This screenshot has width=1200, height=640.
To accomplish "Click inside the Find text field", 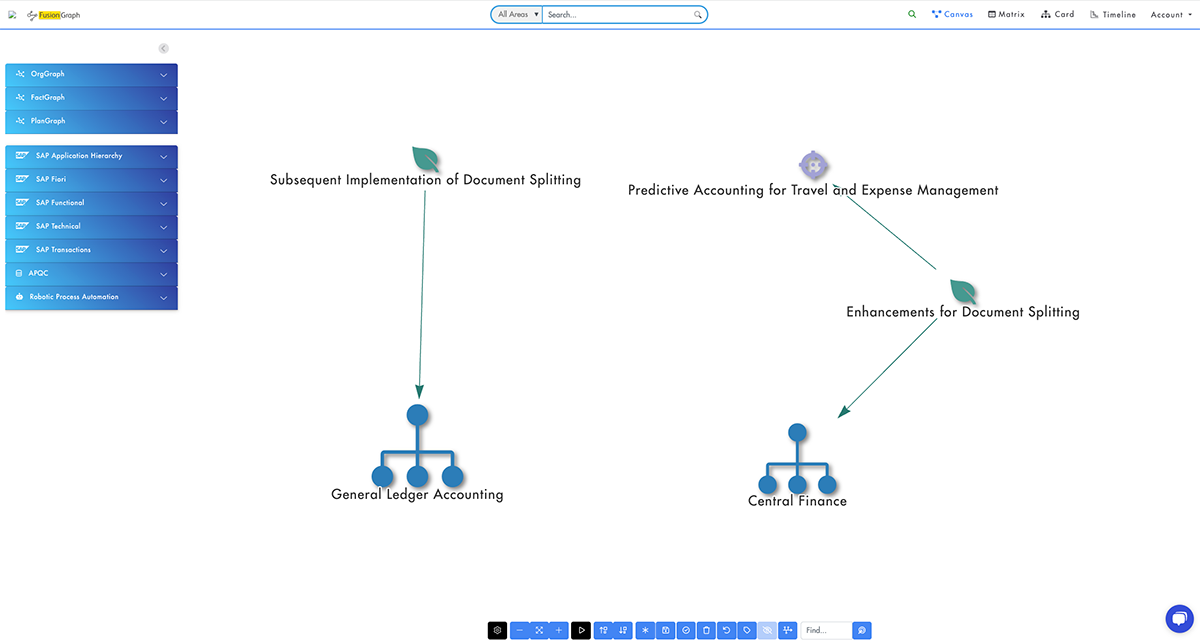I will [825, 630].
